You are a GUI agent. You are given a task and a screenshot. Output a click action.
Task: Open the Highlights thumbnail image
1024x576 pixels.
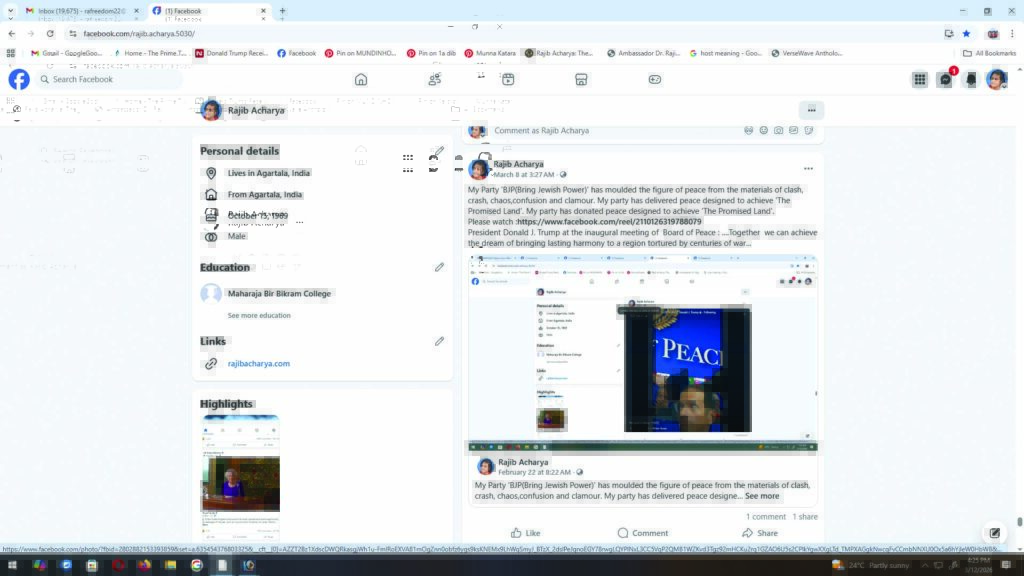click(241, 476)
